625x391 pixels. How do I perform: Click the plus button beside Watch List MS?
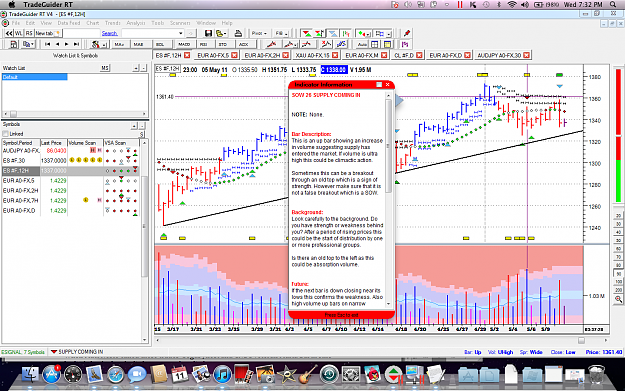pyautogui.click(x=136, y=68)
